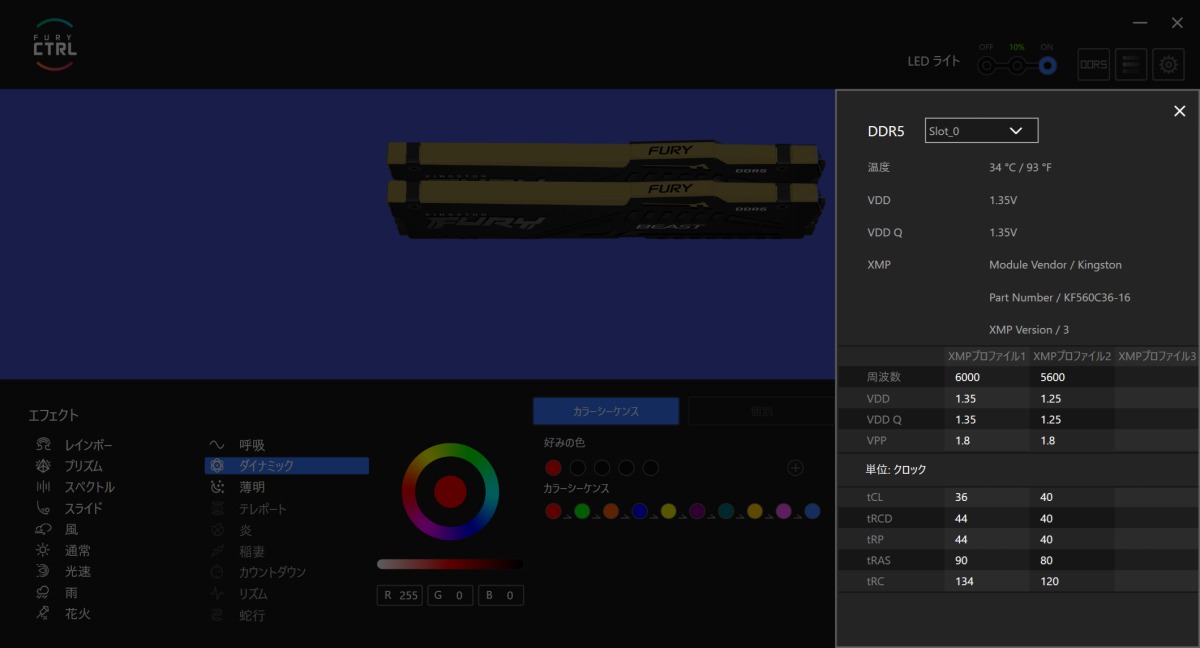
Task: Click the B value field
Action: [x=501, y=595]
